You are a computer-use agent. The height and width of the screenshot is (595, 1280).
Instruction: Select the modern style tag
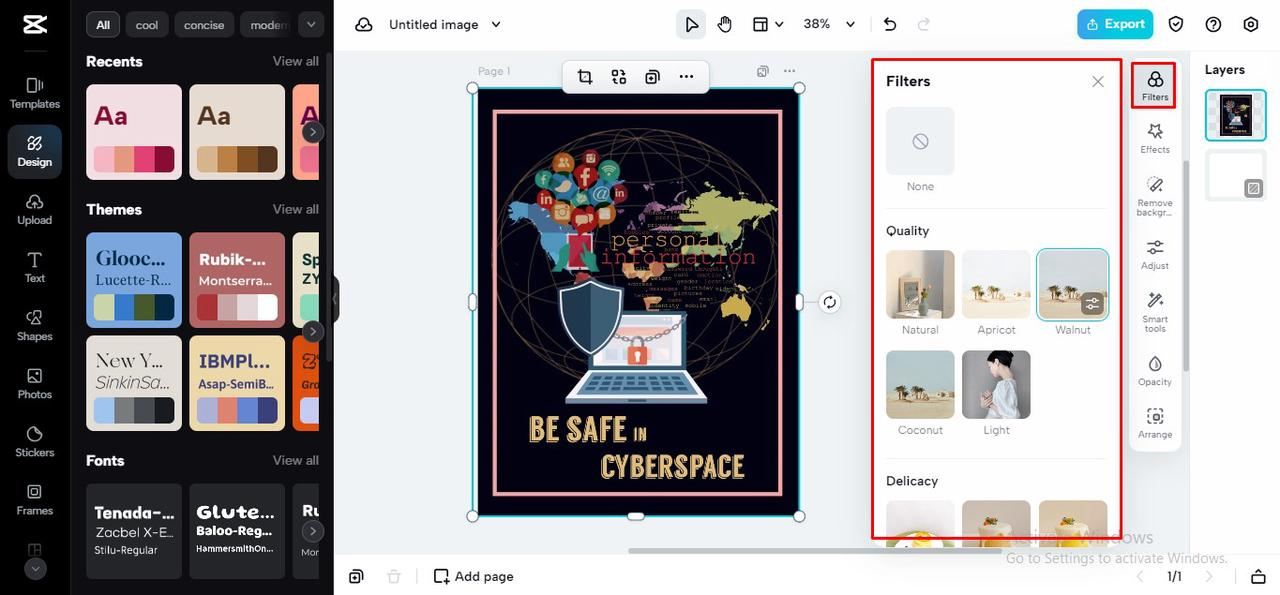tap(267, 25)
